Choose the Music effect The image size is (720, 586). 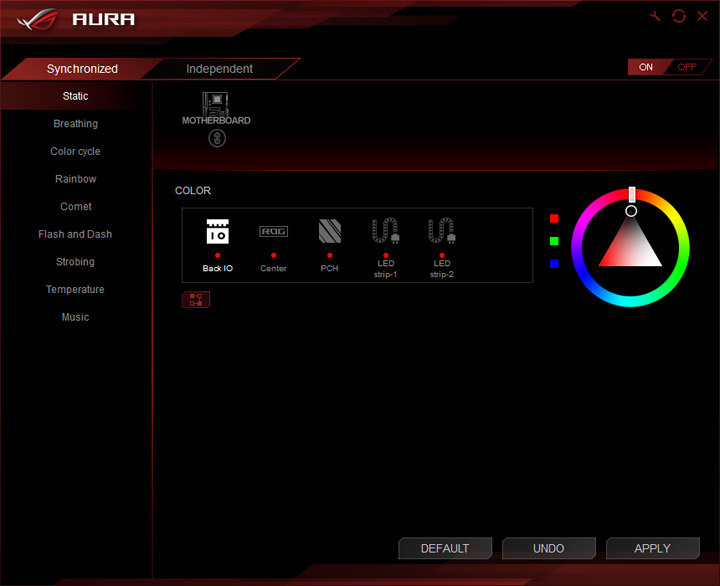[x=75, y=317]
